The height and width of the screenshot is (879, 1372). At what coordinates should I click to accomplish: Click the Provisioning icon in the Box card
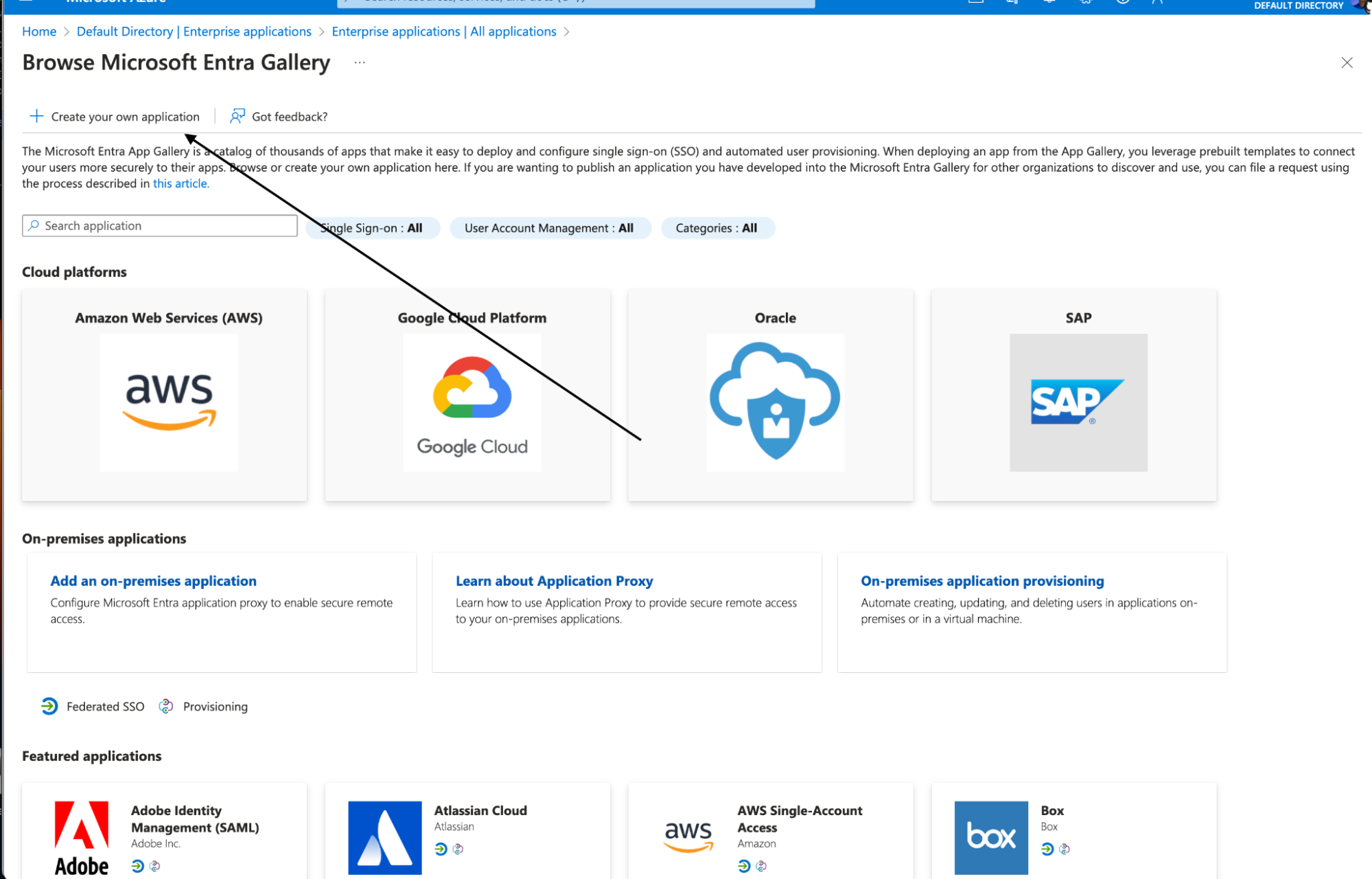pyautogui.click(x=1065, y=849)
